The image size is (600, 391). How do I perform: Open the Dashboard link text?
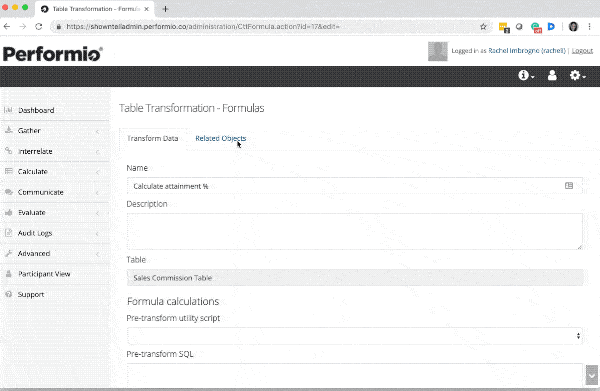[36, 110]
